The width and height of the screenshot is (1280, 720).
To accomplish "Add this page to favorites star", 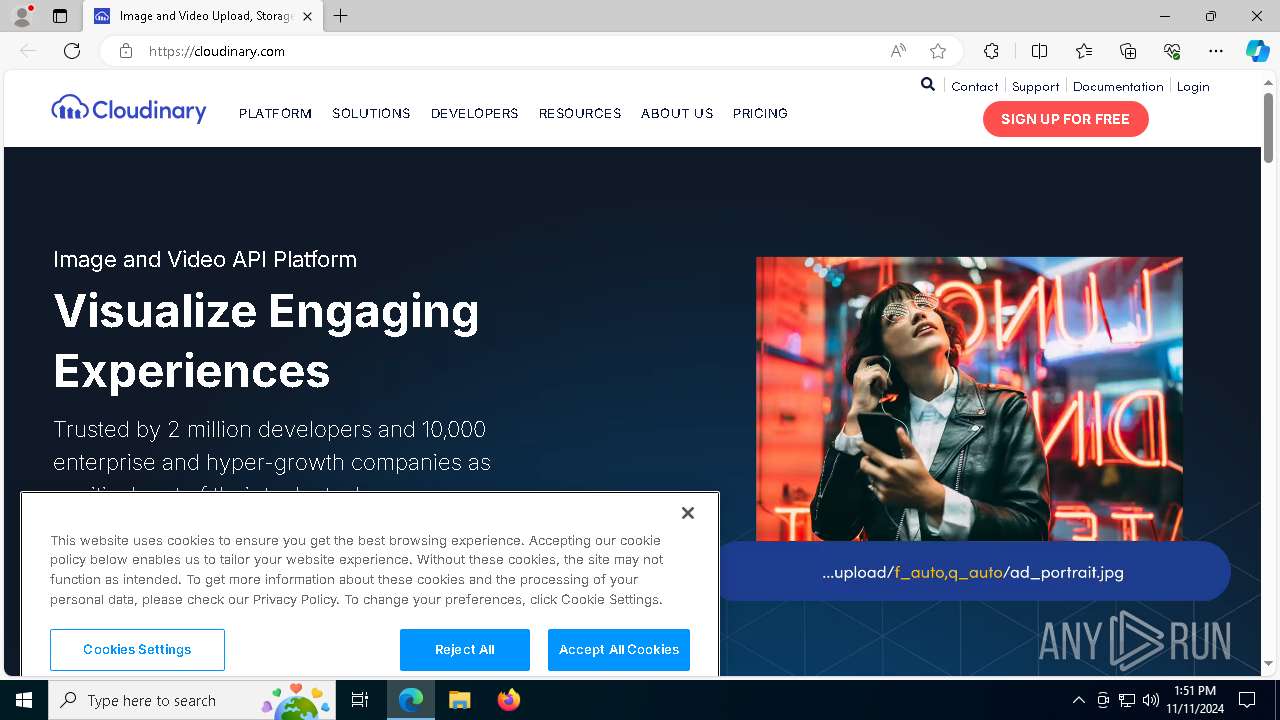I will point(938,51).
